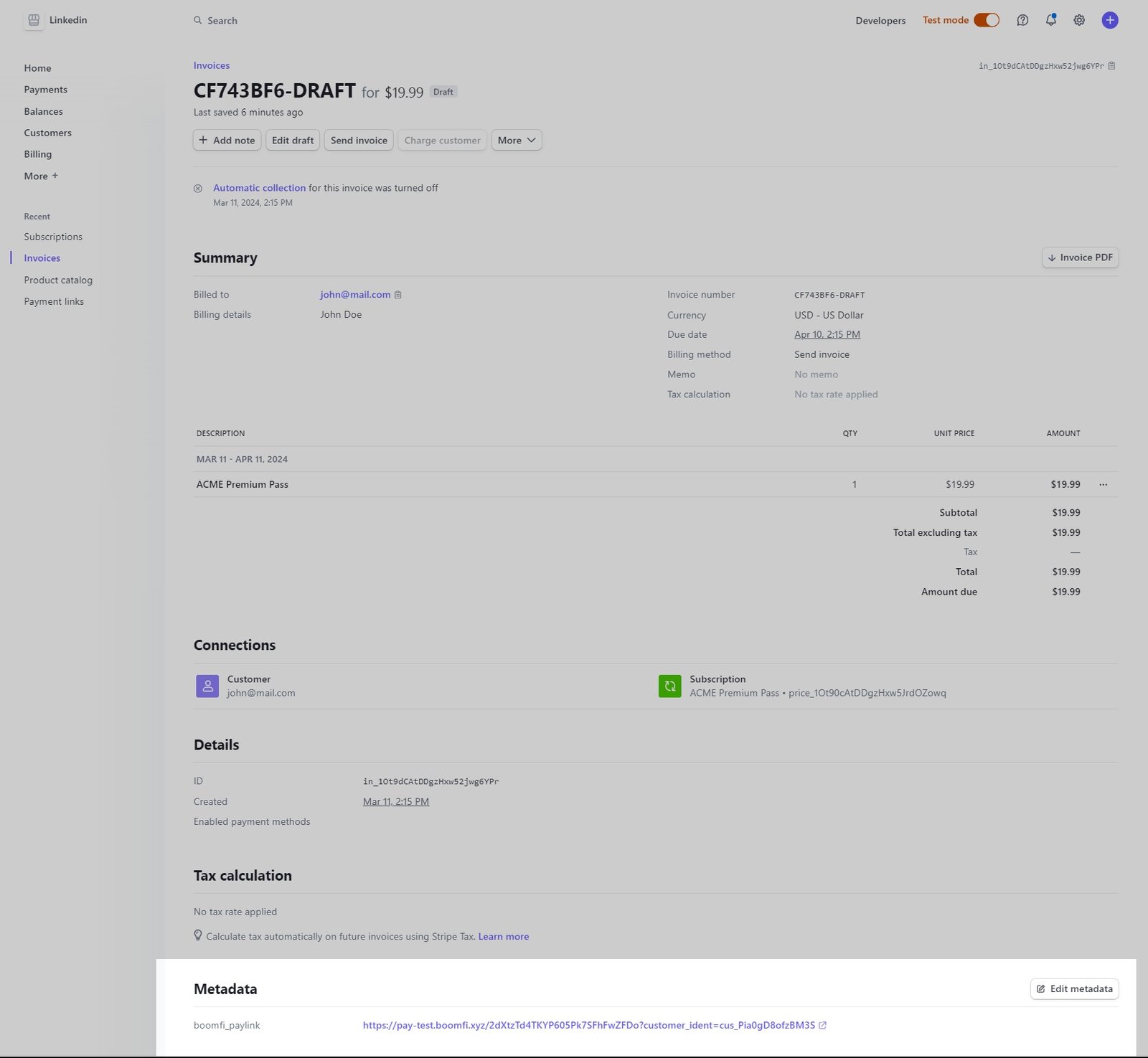Click the green Subscription refresh icon
This screenshot has height=1058, width=1148.
tap(670, 686)
